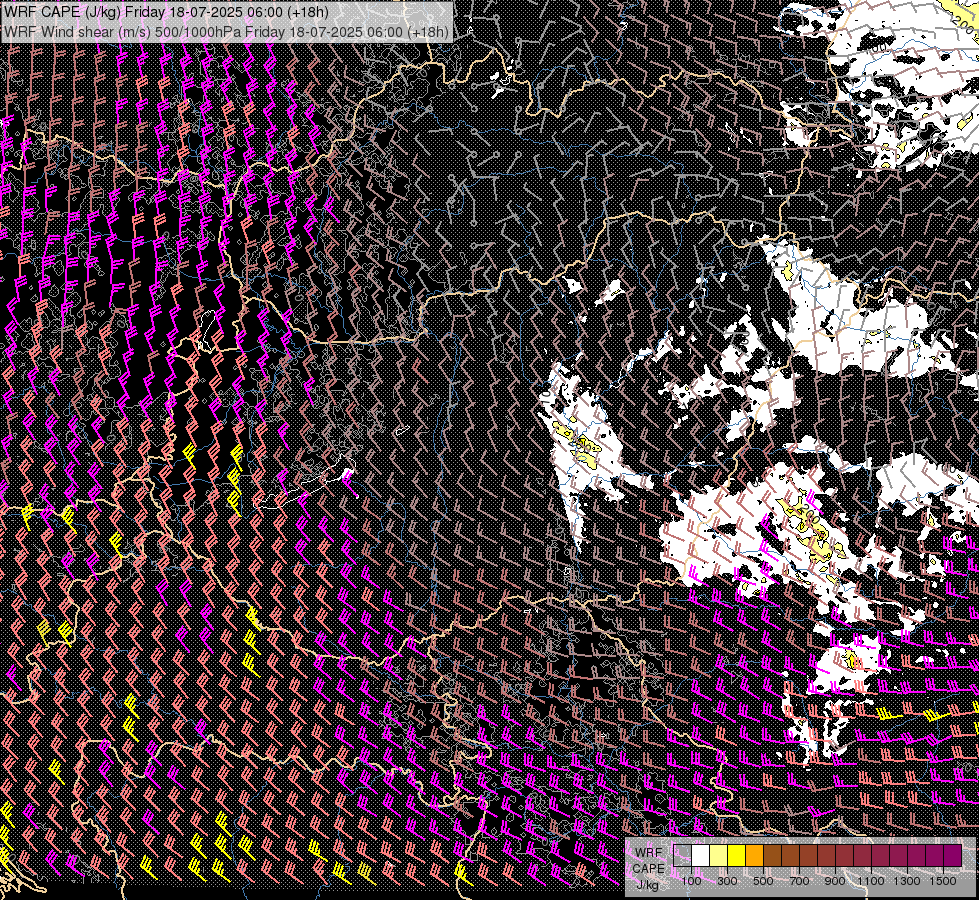979x900 pixels.
Task: Click the 'WRF Wind shear (m/s) 500/1000hPa' title line
Action: point(225,32)
